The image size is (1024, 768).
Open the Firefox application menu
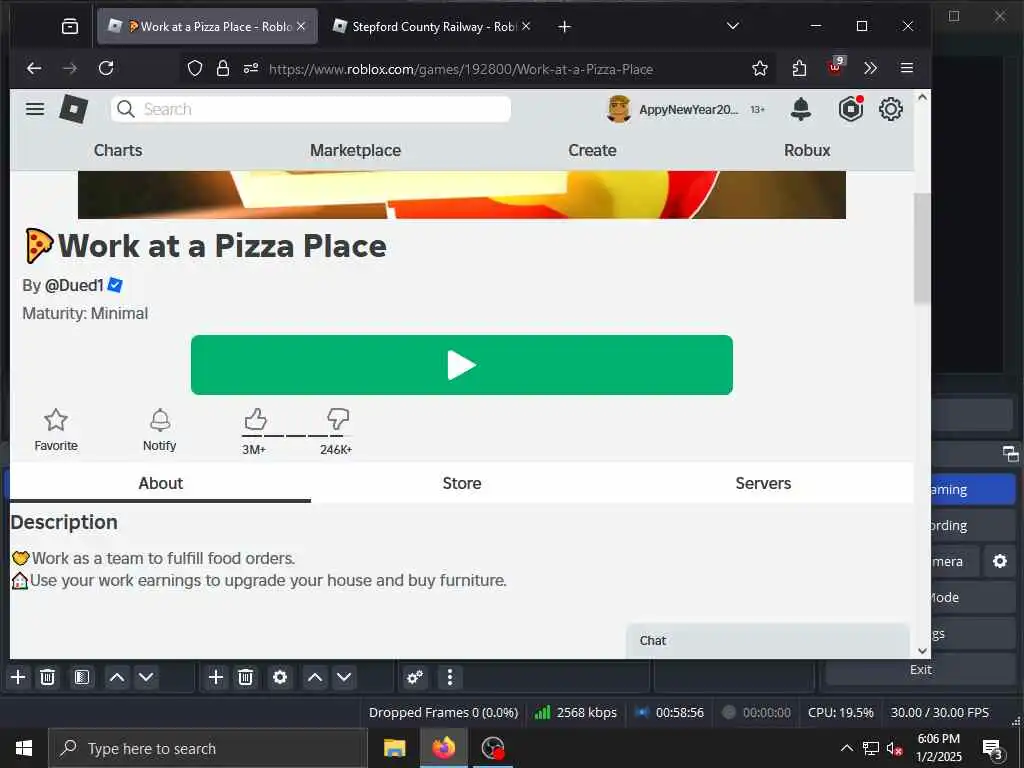(906, 69)
